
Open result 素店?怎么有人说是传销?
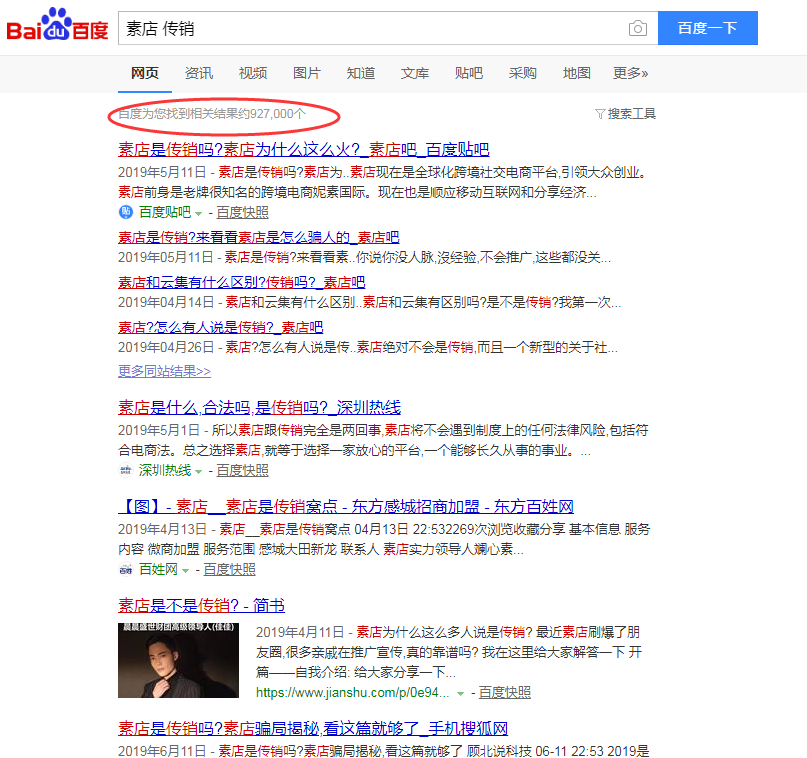(221, 327)
